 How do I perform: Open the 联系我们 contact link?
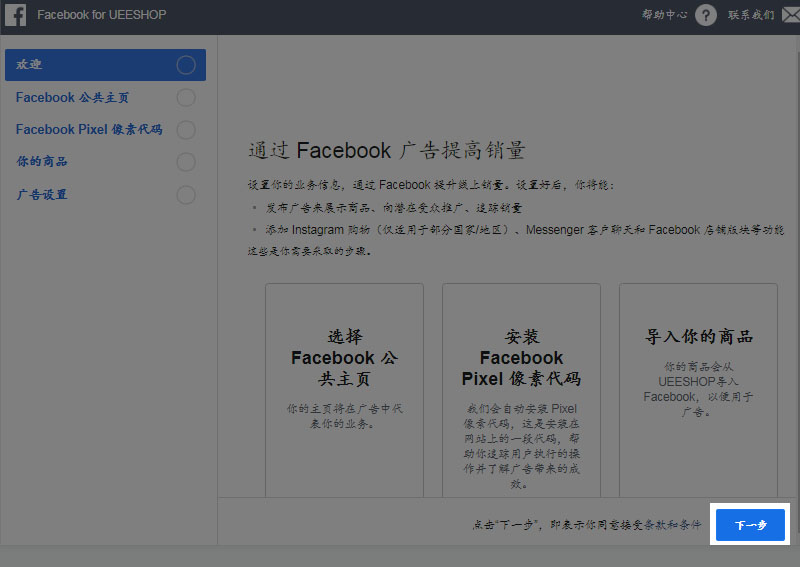751,15
